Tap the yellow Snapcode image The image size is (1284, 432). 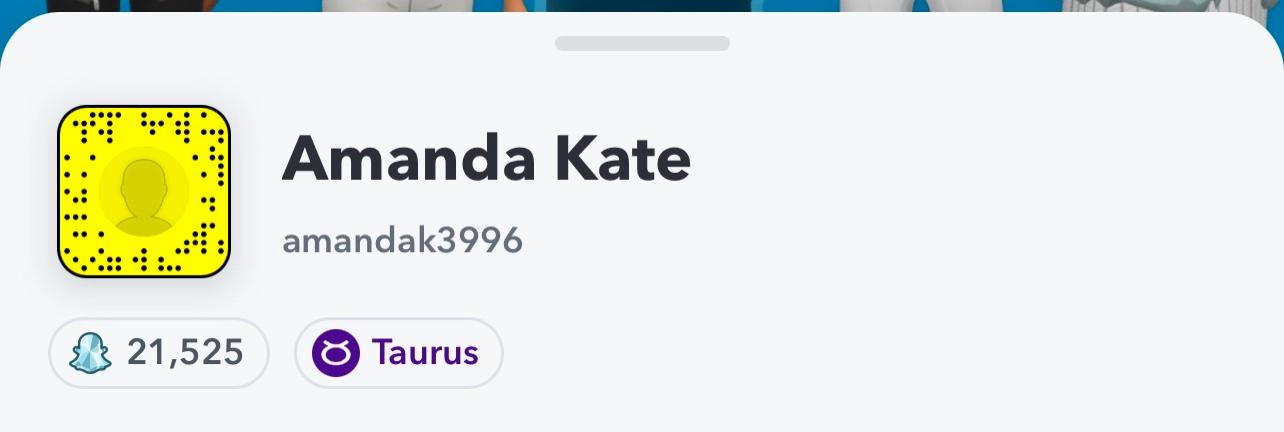coord(144,191)
